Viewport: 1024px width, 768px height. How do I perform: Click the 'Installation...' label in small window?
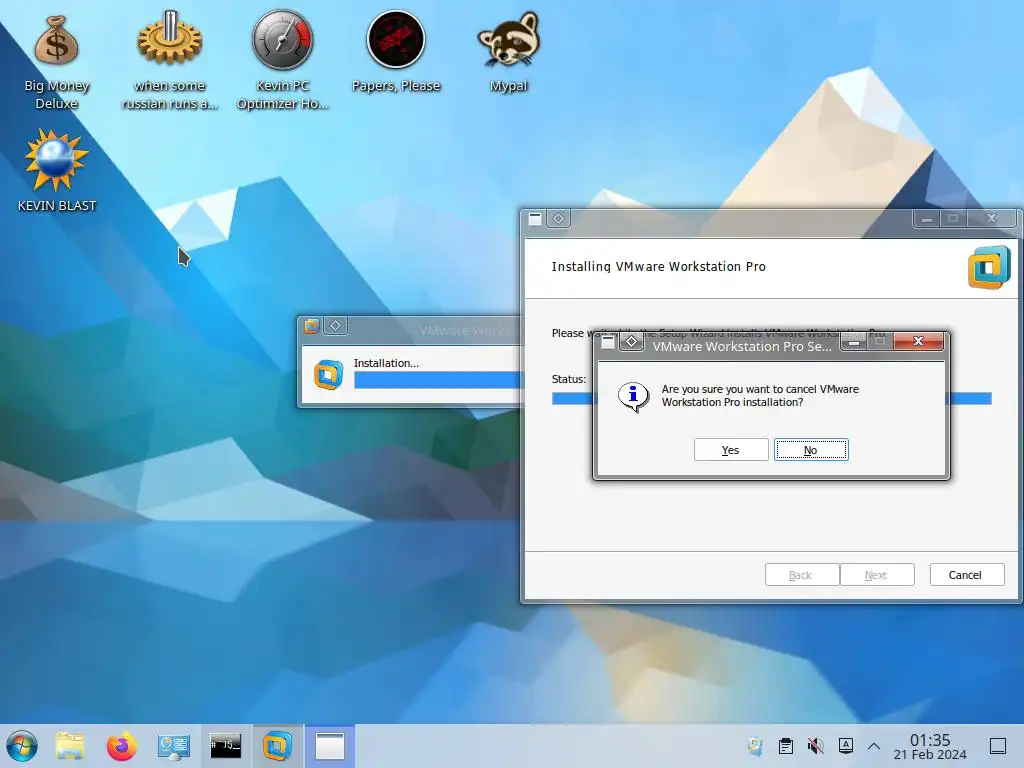point(386,363)
